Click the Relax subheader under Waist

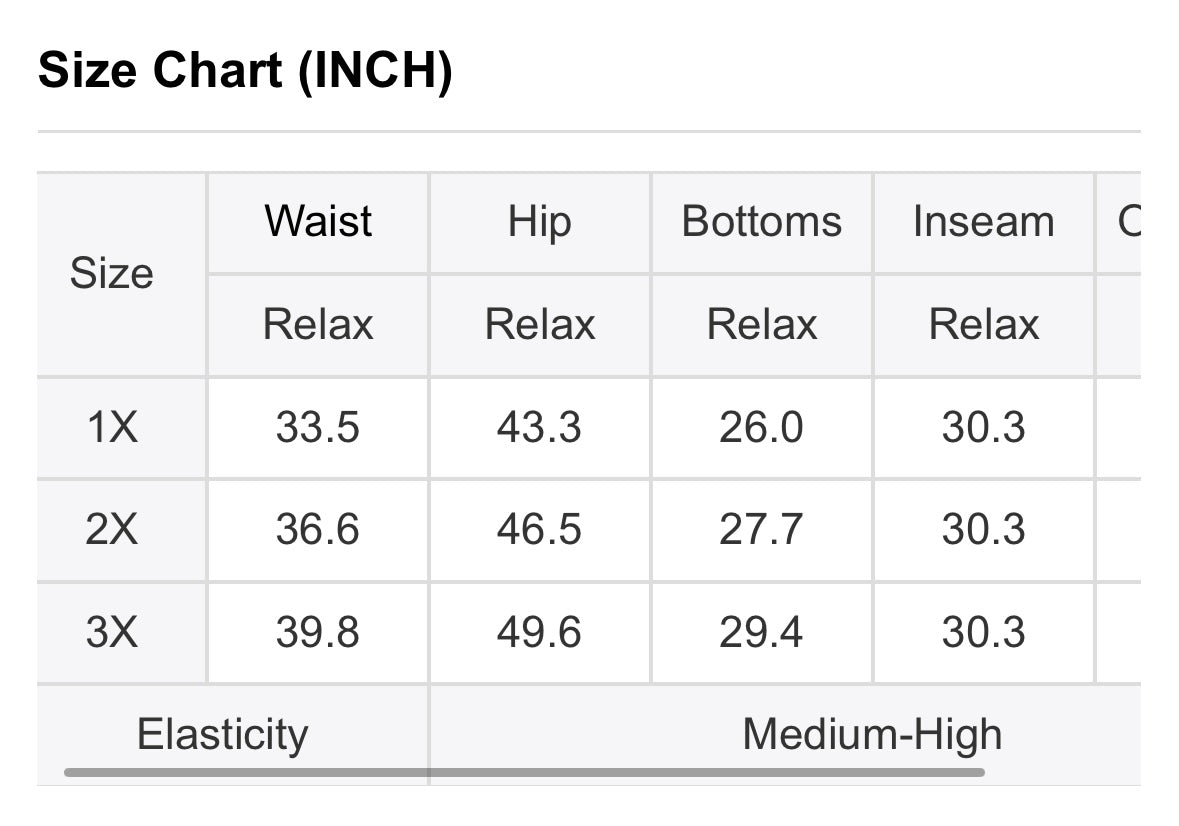click(x=317, y=325)
